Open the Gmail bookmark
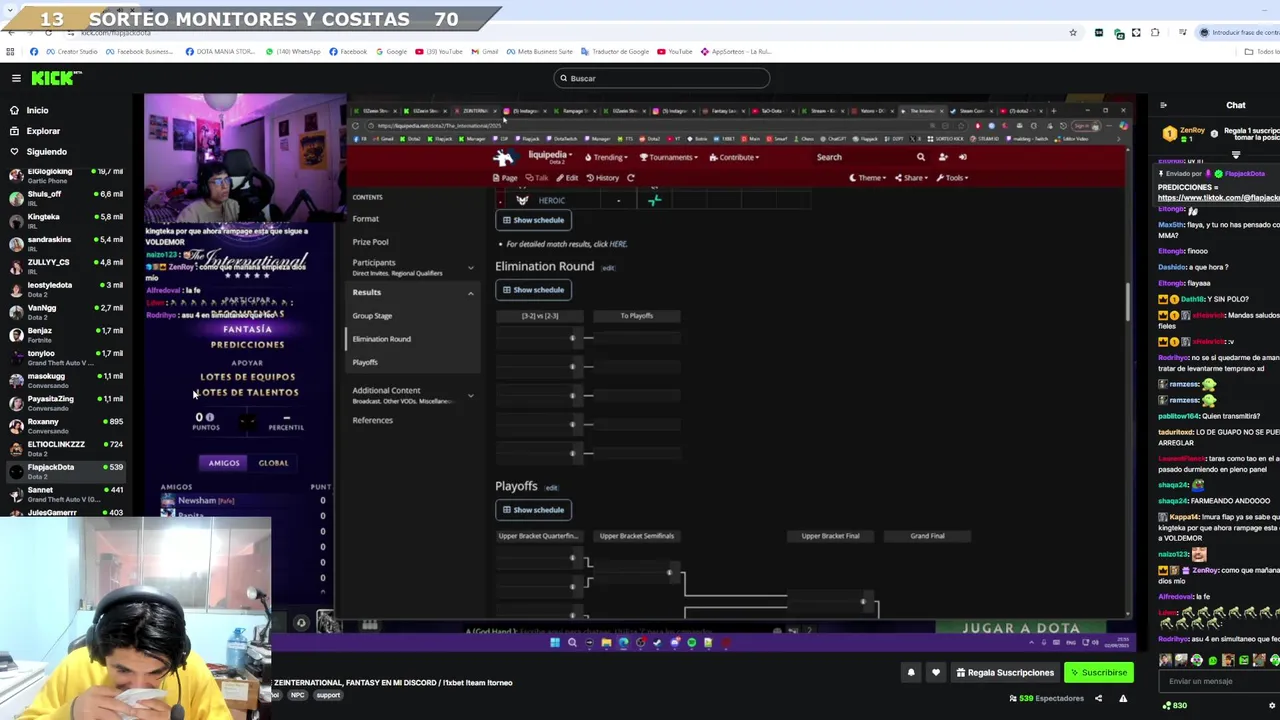Screen dimensions: 1280x720 tap(485, 52)
